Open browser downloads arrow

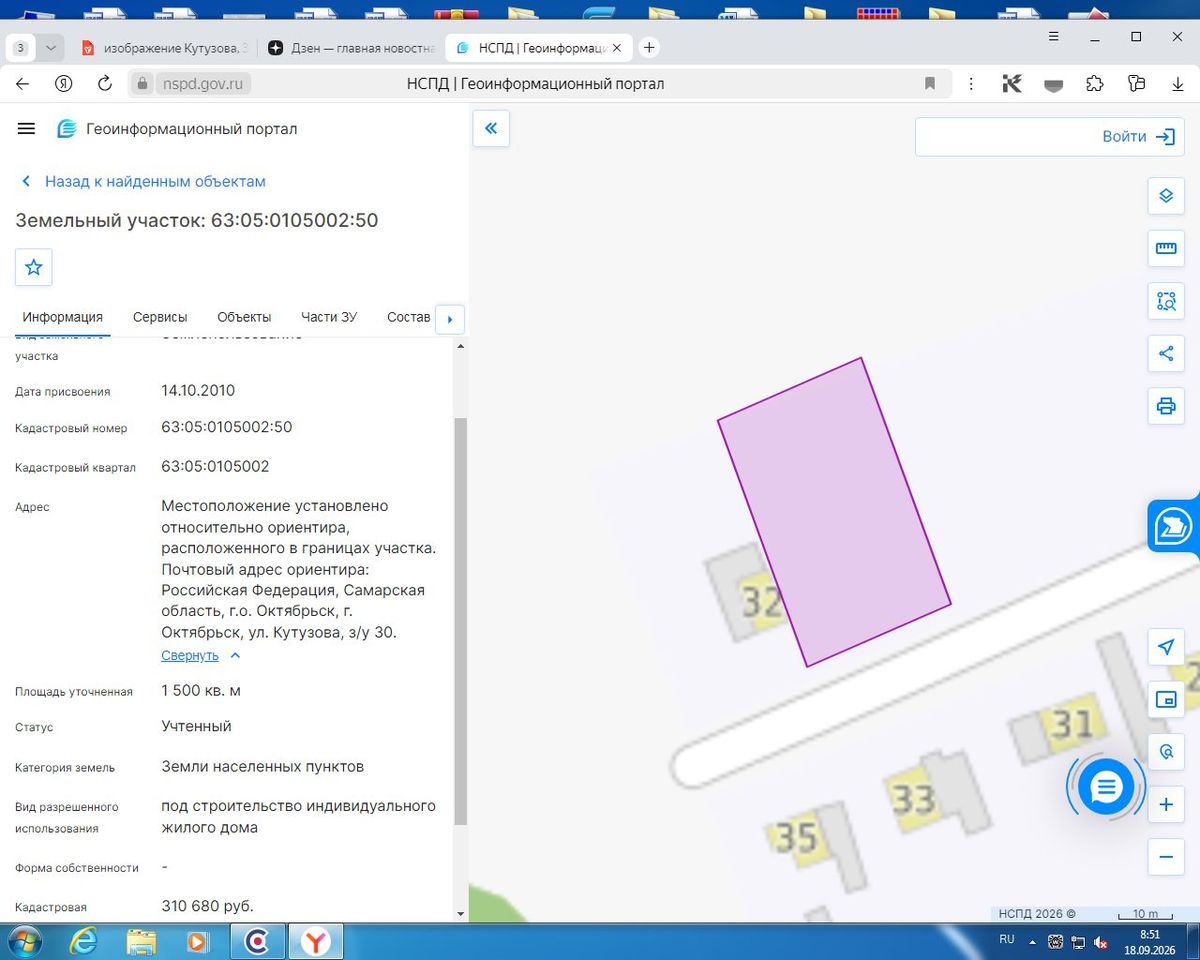coord(1178,84)
